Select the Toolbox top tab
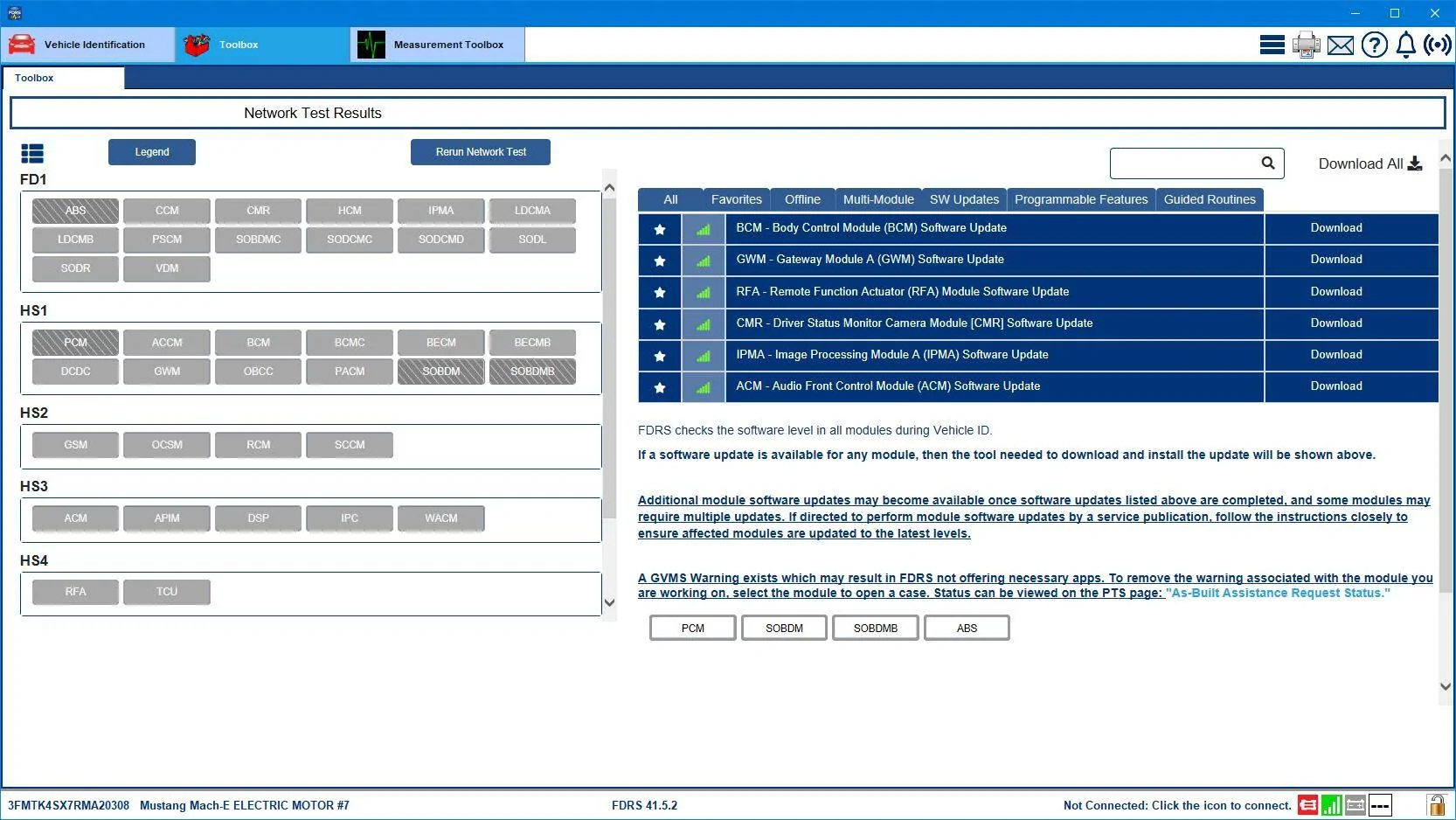 (x=262, y=45)
